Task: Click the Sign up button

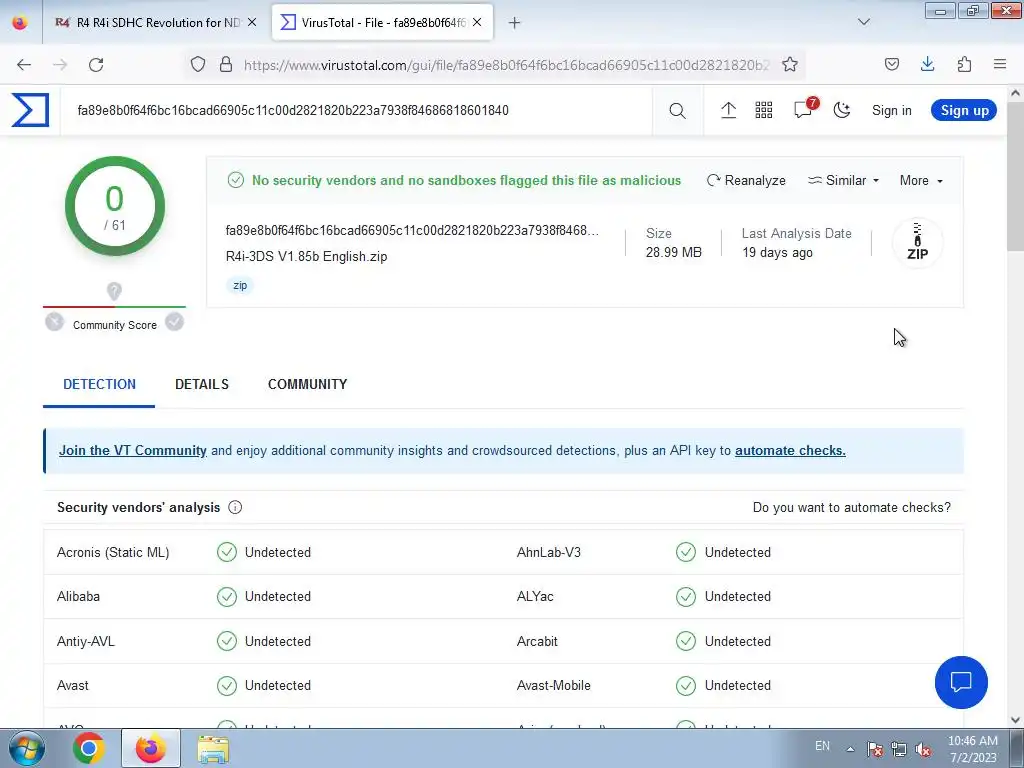Action: tap(964, 110)
